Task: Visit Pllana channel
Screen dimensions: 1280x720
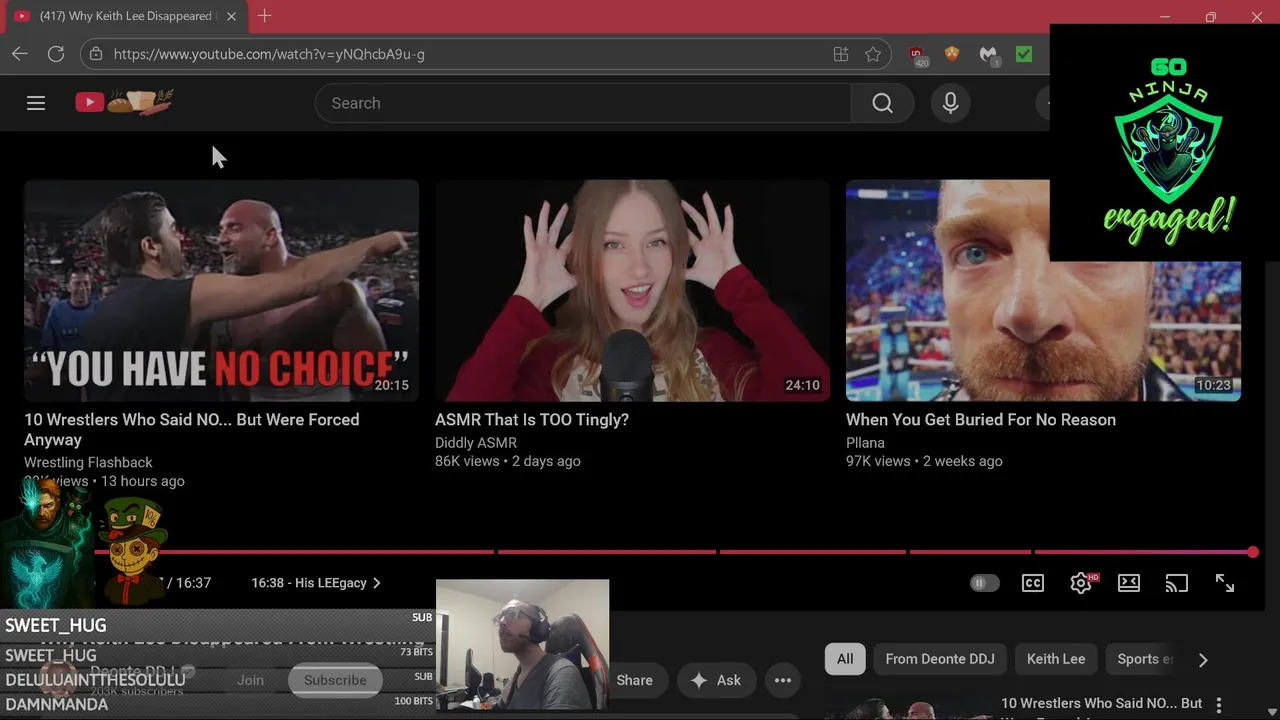Action: pos(865,442)
